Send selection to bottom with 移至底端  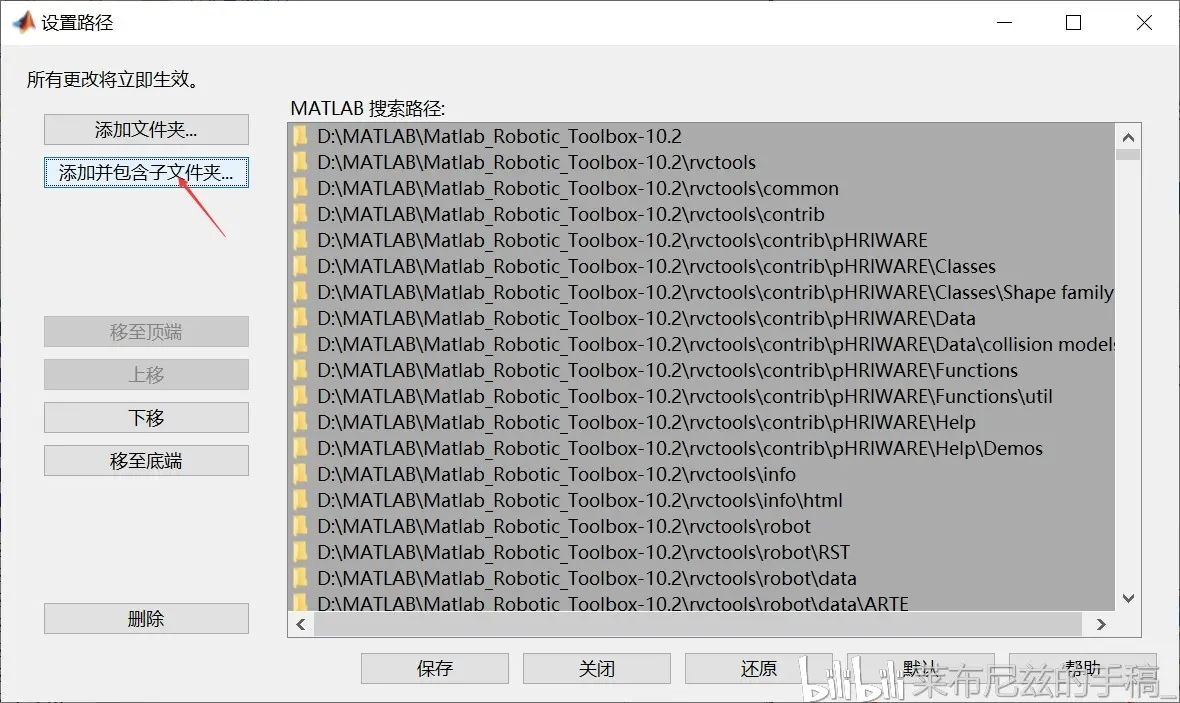coord(146,461)
